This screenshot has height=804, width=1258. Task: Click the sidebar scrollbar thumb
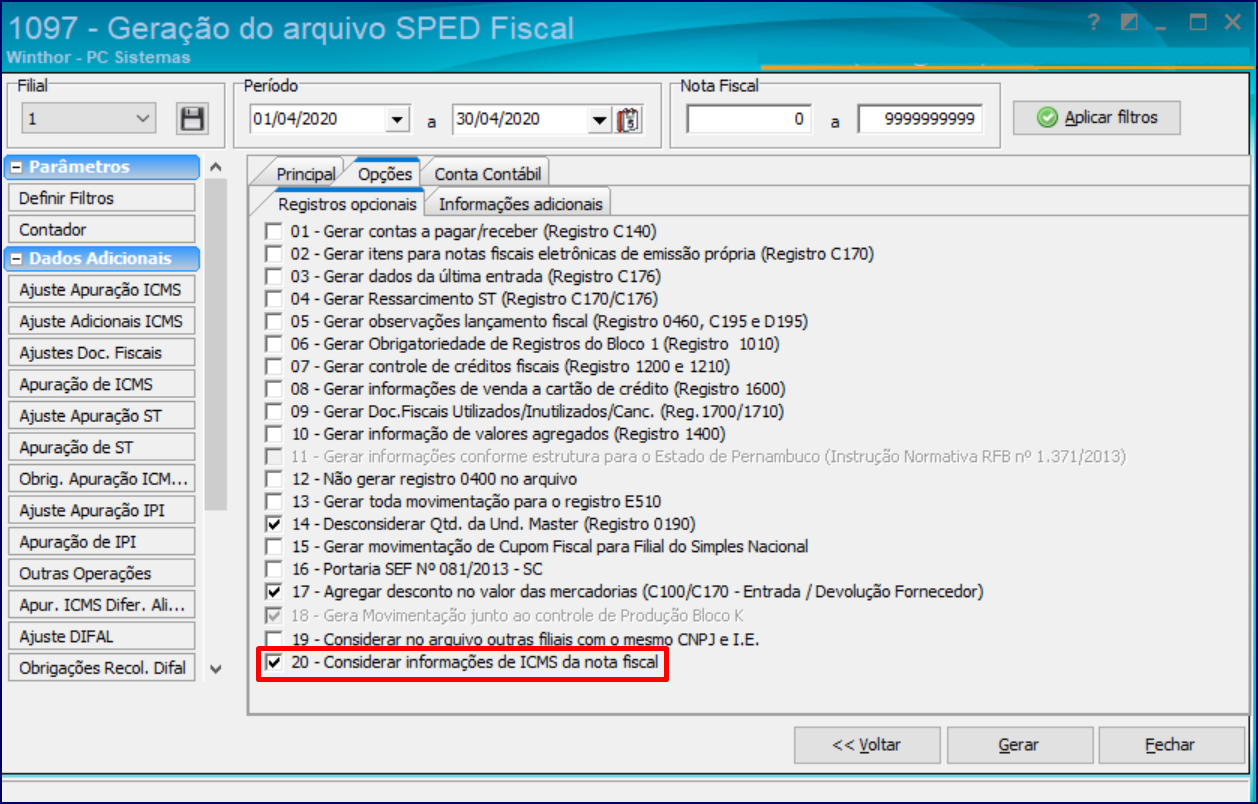[217, 345]
